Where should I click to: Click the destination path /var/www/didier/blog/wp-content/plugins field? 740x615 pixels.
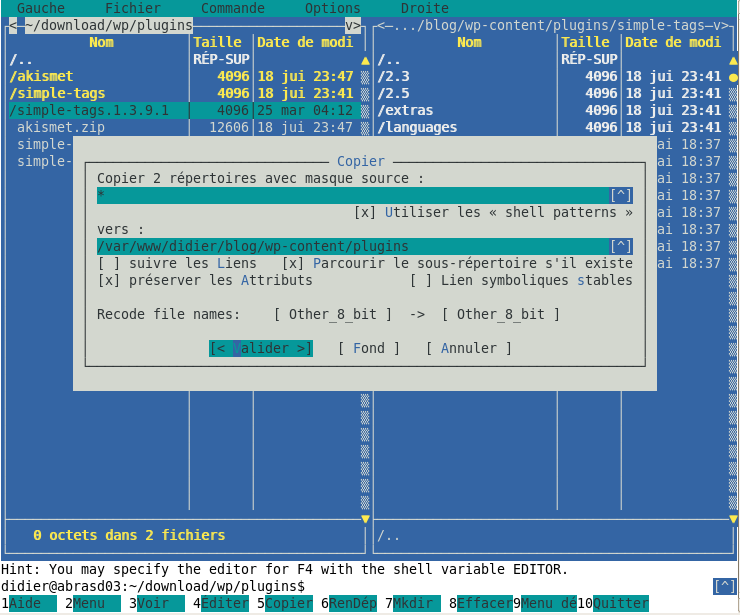(x=353, y=246)
